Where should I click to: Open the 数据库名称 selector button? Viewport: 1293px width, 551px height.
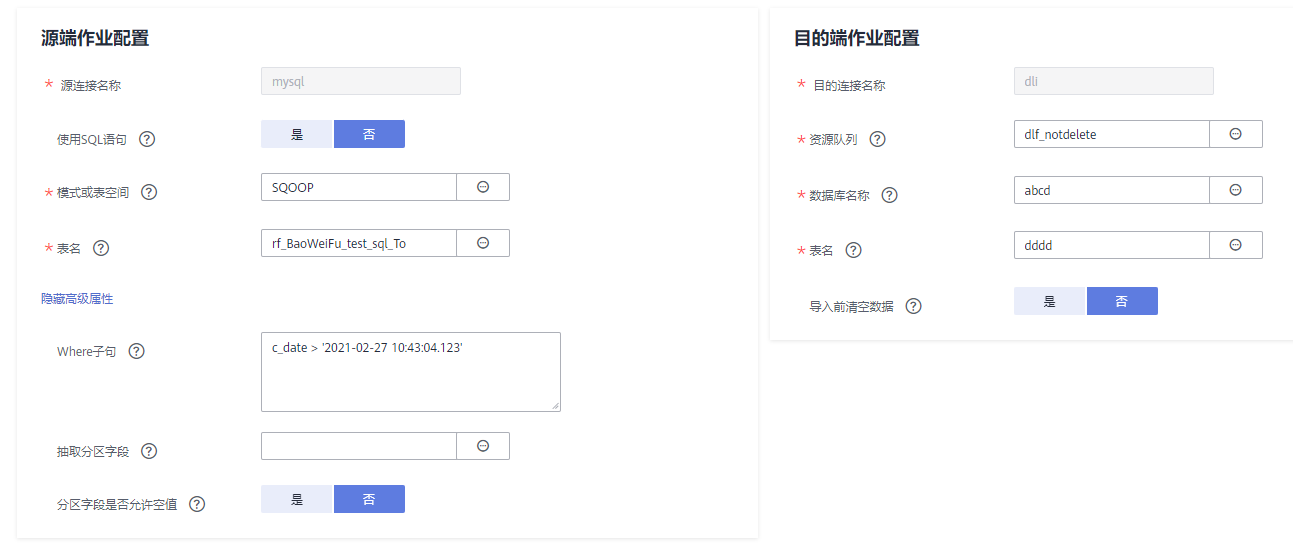1236,190
